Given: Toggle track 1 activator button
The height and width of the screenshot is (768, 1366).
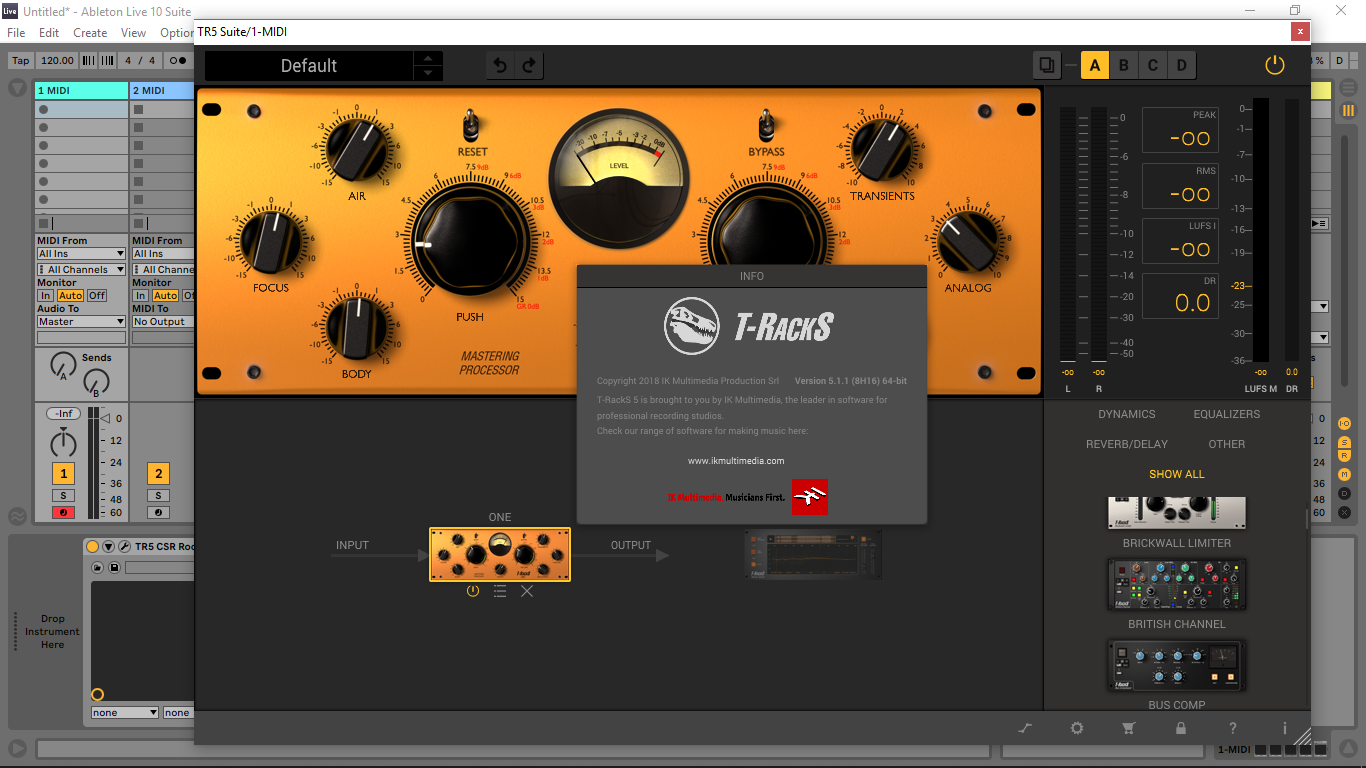Looking at the screenshot, I should 63,474.
